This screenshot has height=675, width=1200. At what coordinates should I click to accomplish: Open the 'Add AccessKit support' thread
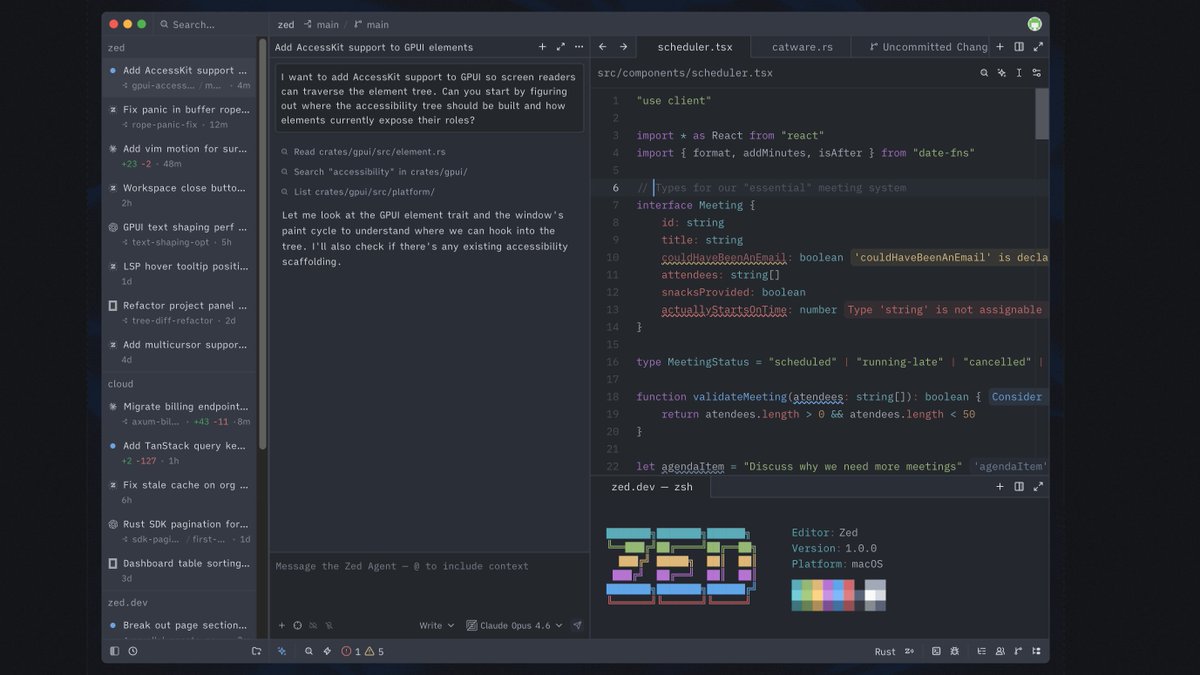click(x=179, y=78)
